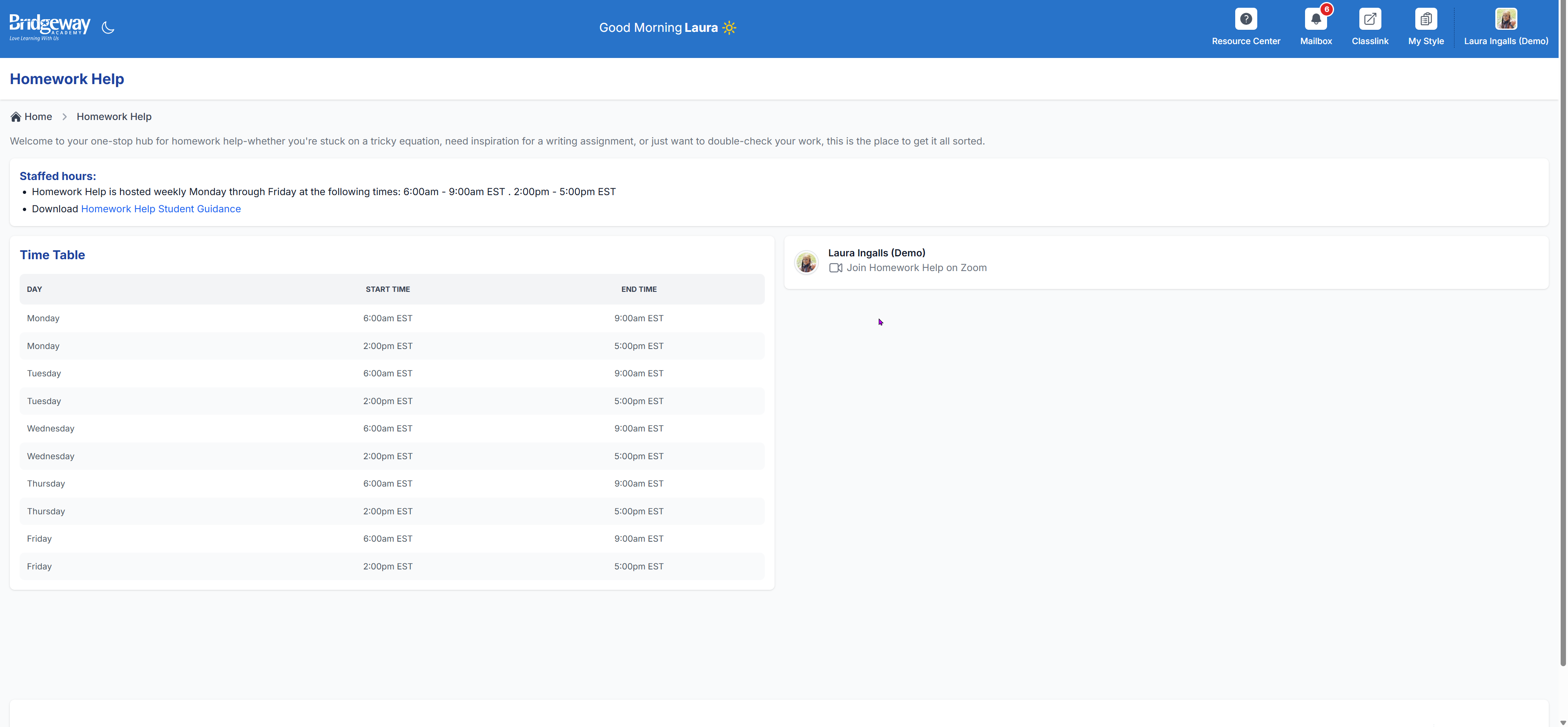Open My Style clipboard icon

(1425, 19)
